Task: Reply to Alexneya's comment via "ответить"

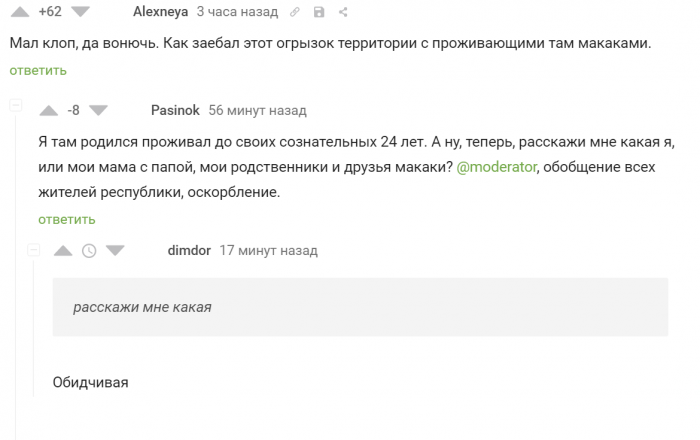Action: coord(38,70)
